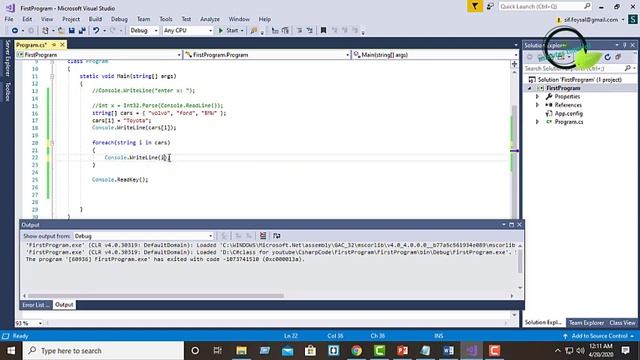The image size is (640, 360).
Task: Click the Open File folder icon
Action: click(61, 31)
